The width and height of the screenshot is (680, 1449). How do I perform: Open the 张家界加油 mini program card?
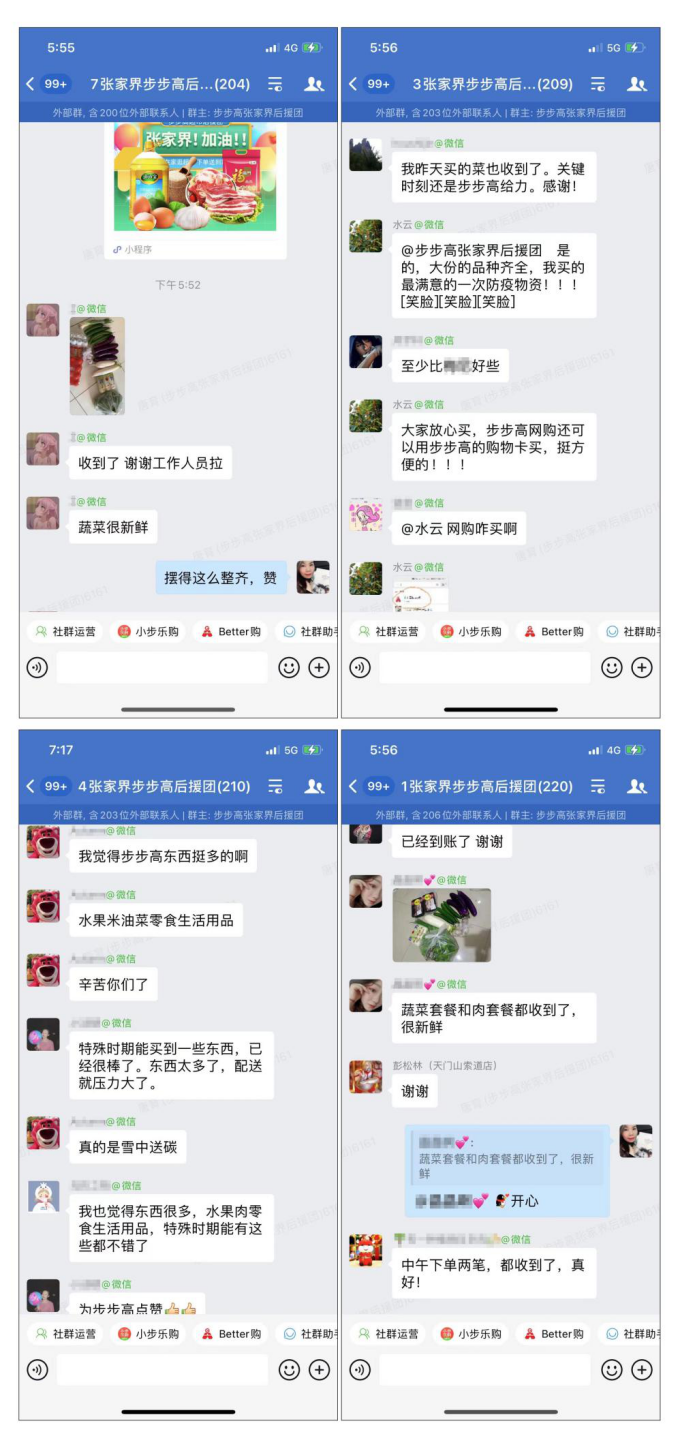195,190
